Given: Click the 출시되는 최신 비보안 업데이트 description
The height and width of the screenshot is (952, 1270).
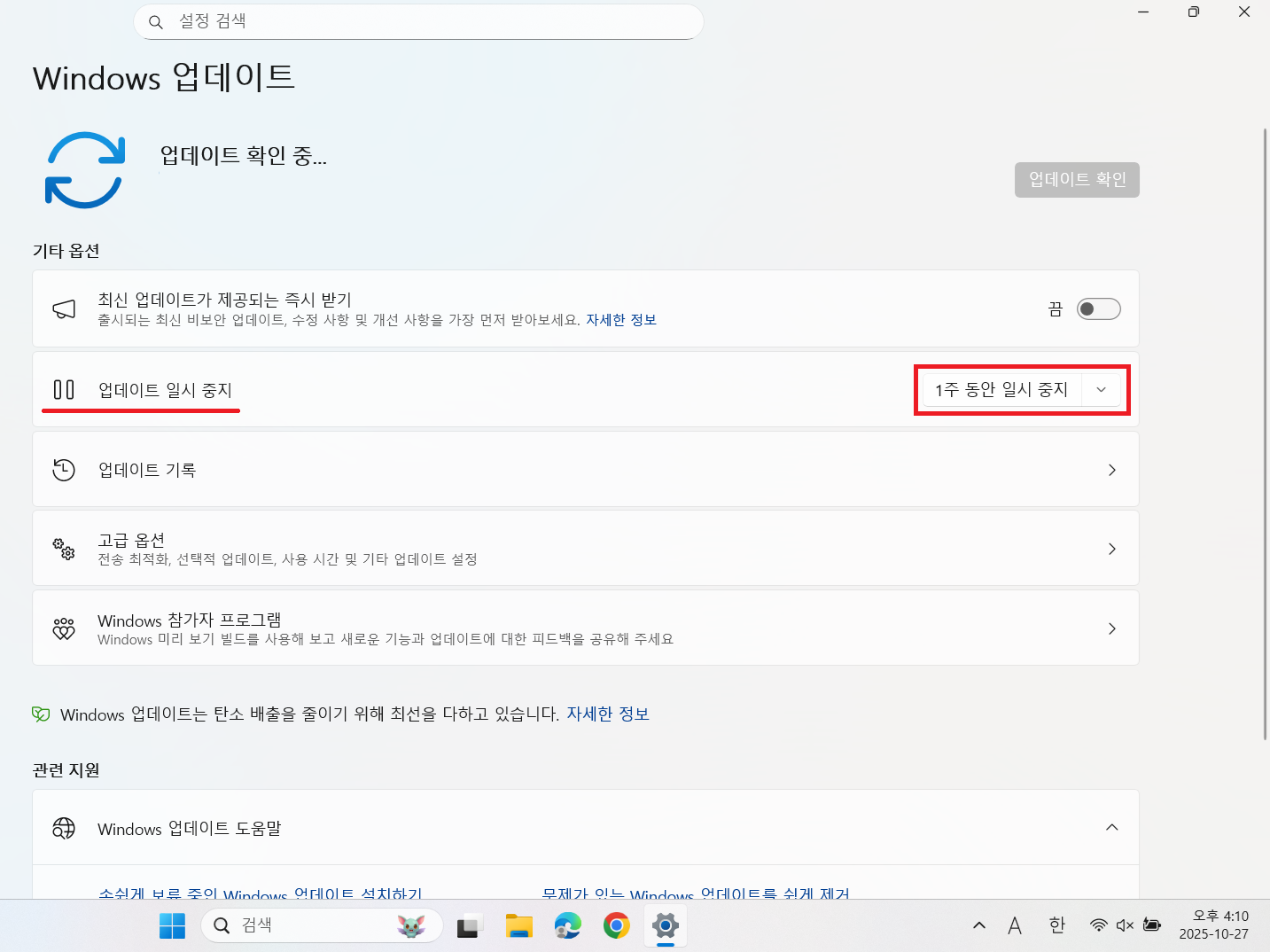Looking at the screenshot, I should (x=339, y=320).
